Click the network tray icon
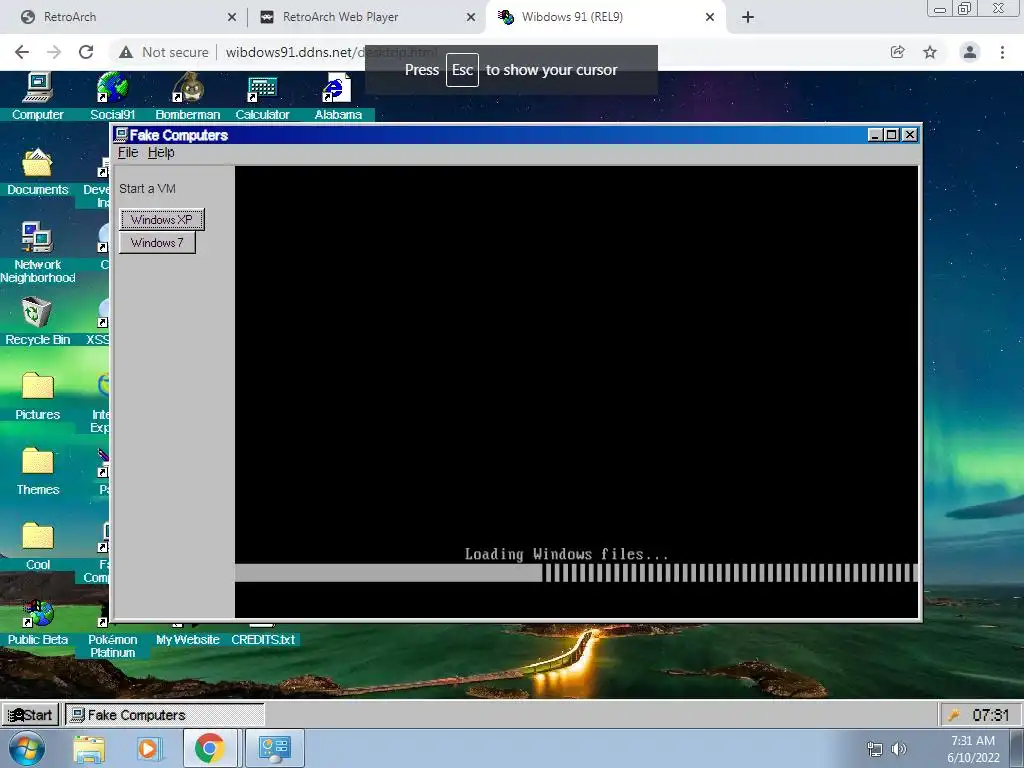Image resolution: width=1024 pixels, height=768 pixels. click(x=874, y=749)
